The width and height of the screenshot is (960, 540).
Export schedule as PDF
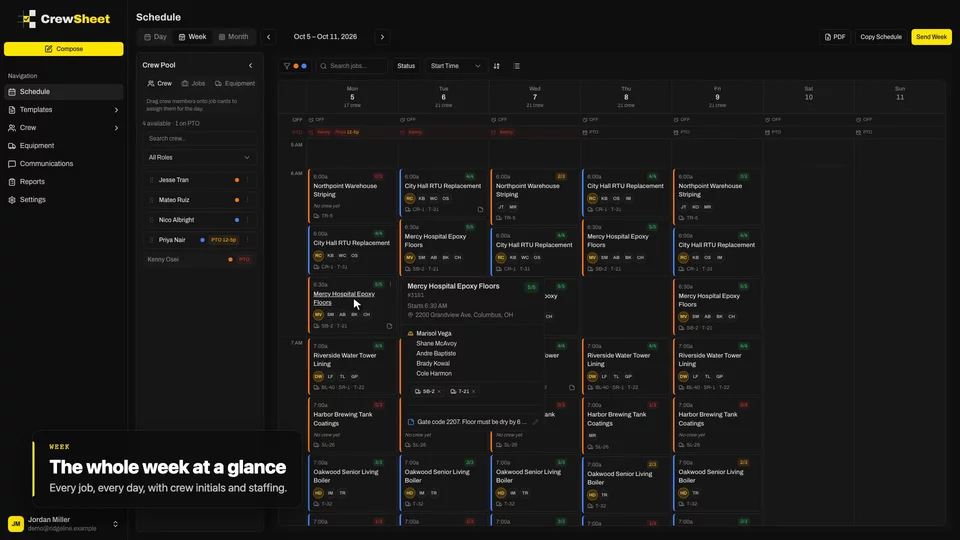834,37
